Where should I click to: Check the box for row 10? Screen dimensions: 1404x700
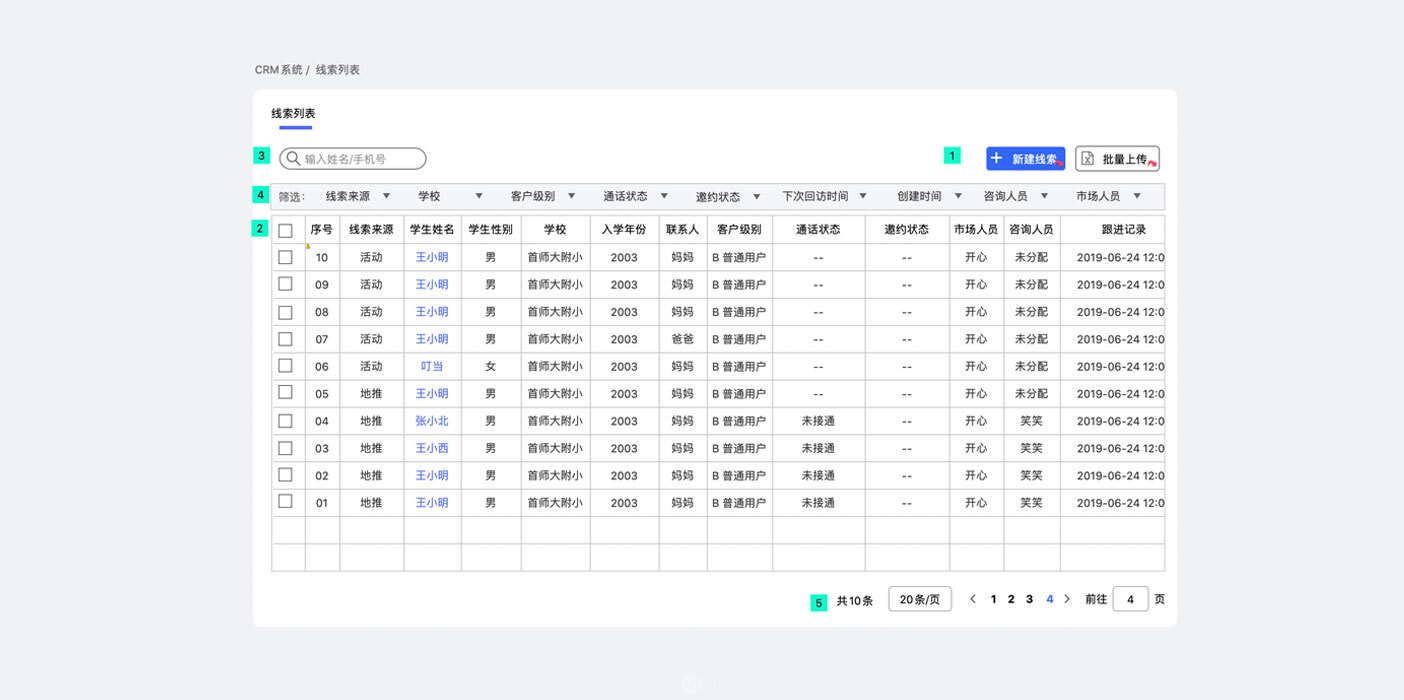(285, 257)
